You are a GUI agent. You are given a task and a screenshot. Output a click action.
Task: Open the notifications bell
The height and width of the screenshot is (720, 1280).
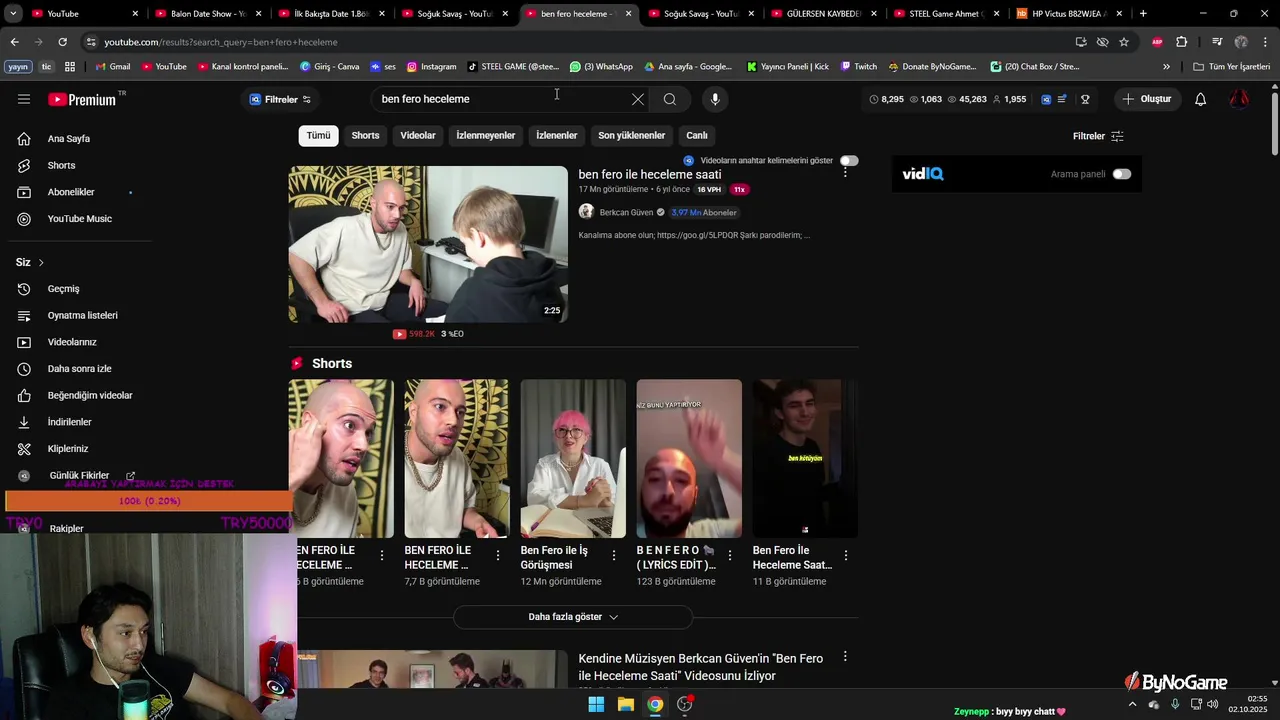click(1200, 99)
